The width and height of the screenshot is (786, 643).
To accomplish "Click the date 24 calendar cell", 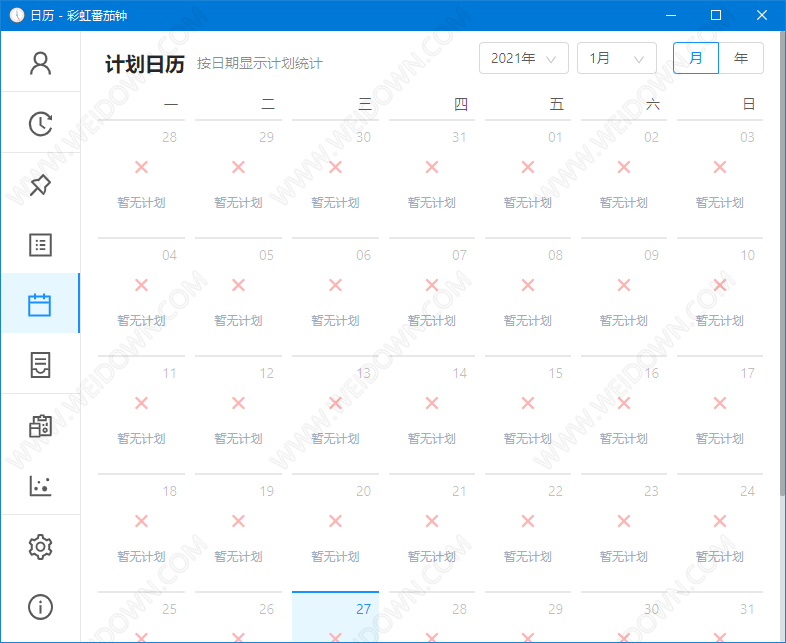I will [x=720, y=532].
